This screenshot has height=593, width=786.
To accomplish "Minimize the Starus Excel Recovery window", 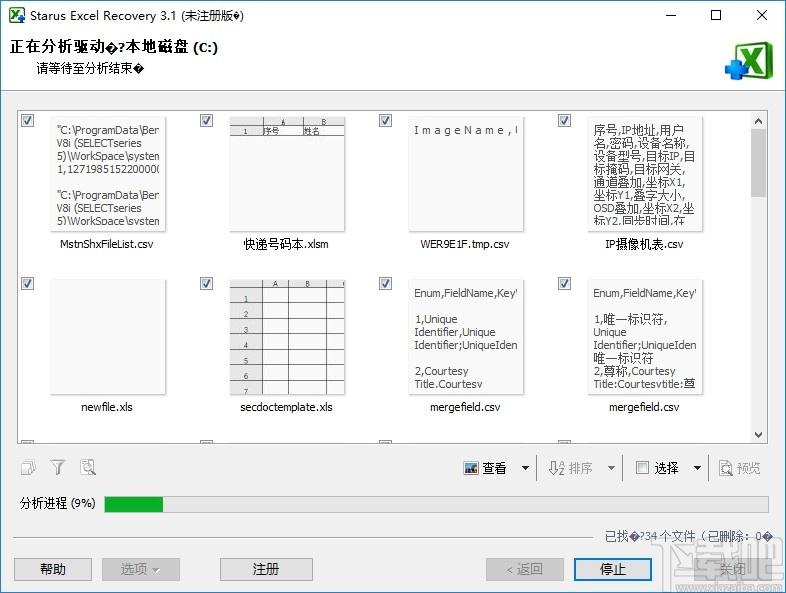I will point(671,16).
